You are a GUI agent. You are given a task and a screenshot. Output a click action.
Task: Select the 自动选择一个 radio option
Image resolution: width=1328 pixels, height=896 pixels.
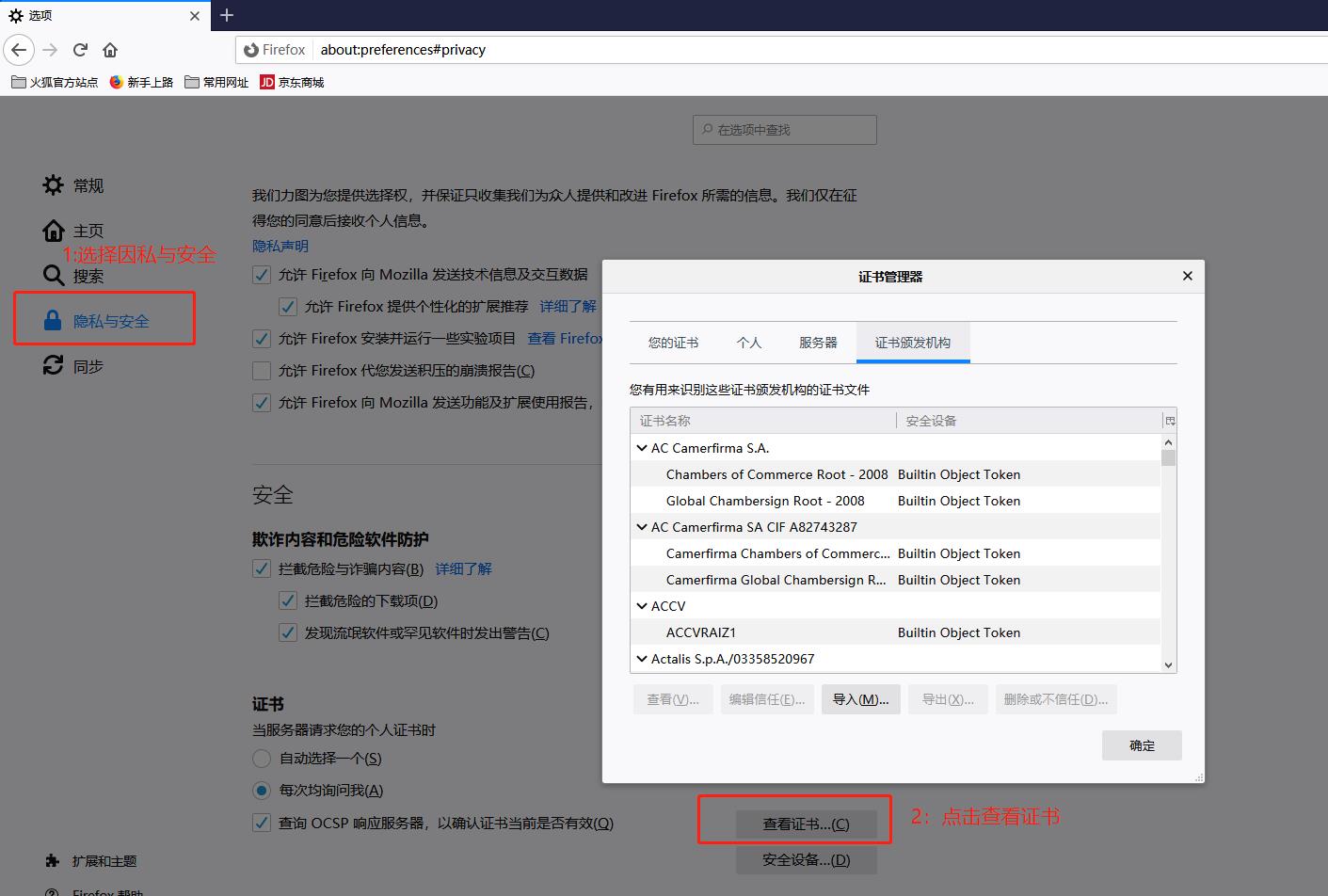coord(261,758)
